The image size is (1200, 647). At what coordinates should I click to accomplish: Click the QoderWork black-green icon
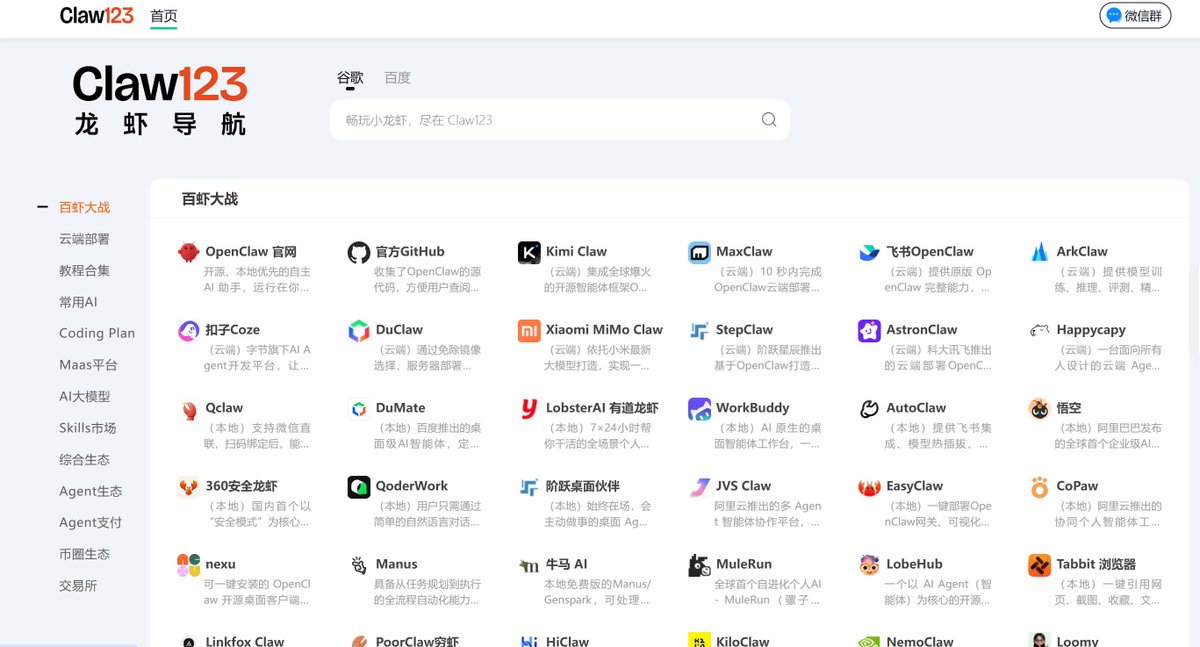359,486
